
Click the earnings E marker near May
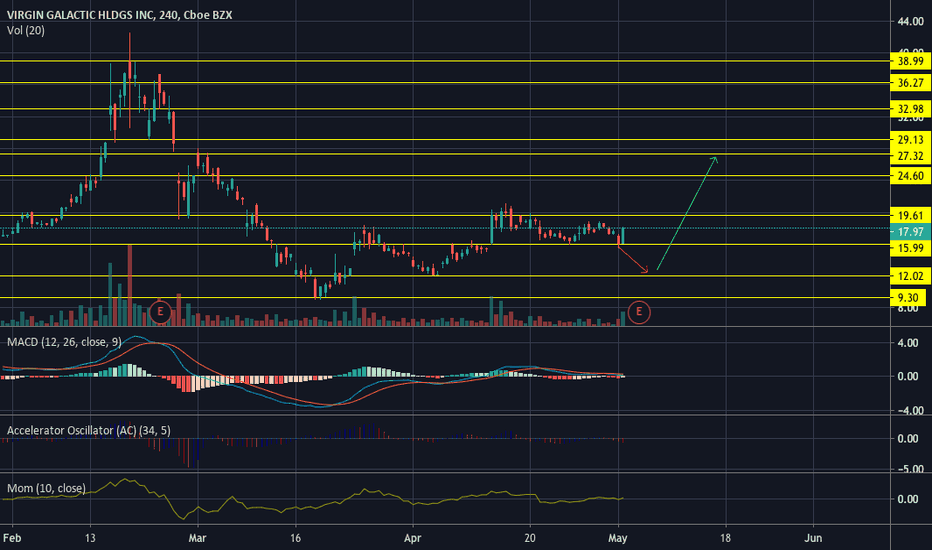pyautogui.click(x=638, y=312)
